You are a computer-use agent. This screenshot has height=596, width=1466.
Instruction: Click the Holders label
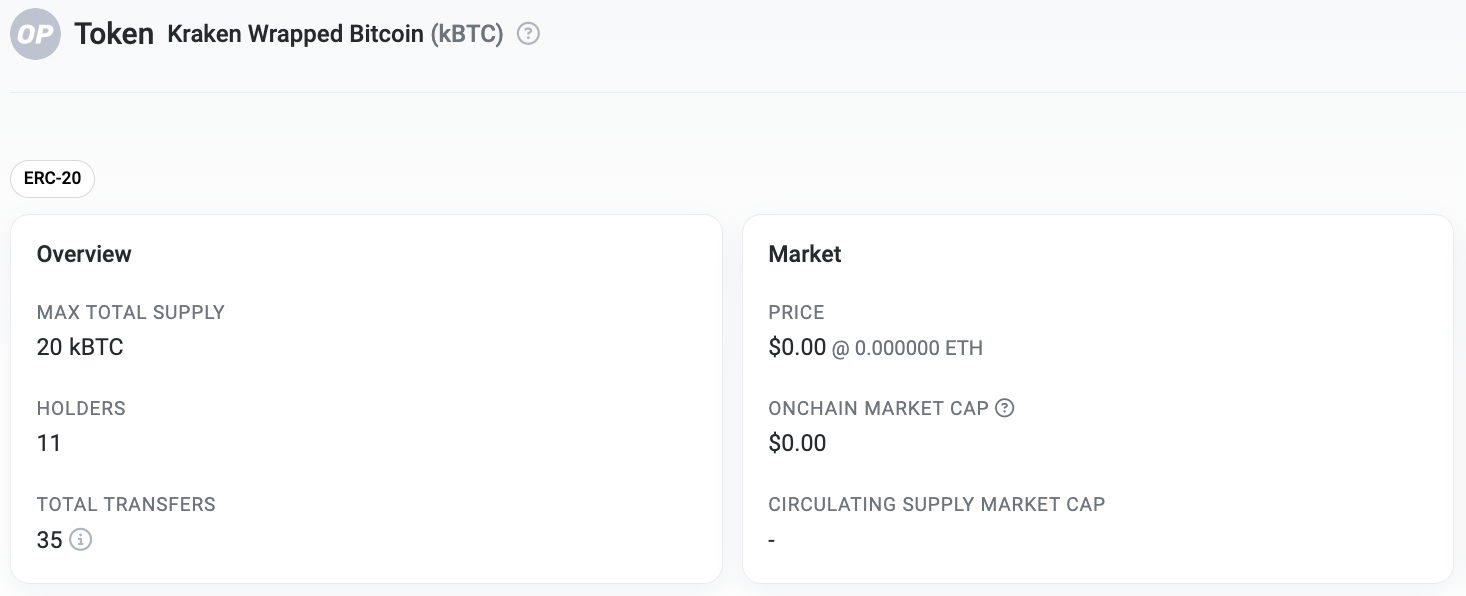tap(81, 408)
